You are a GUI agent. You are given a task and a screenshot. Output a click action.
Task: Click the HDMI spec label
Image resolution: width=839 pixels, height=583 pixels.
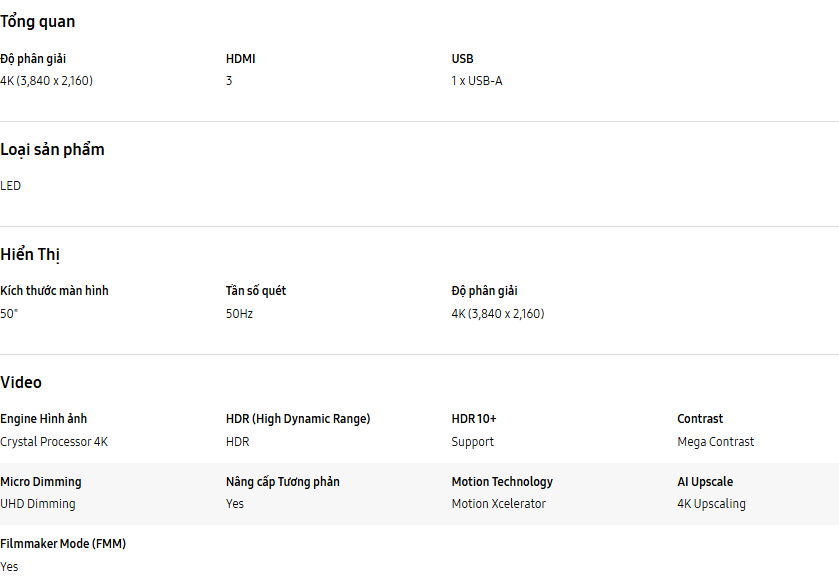[240, 59]
